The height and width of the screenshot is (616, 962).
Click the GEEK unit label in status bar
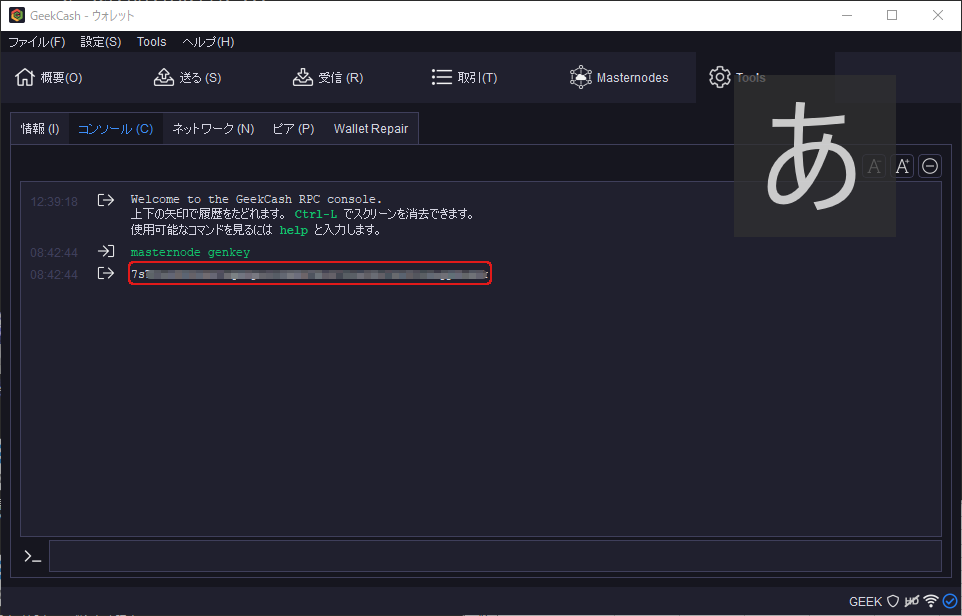click(x=865, y=601)
